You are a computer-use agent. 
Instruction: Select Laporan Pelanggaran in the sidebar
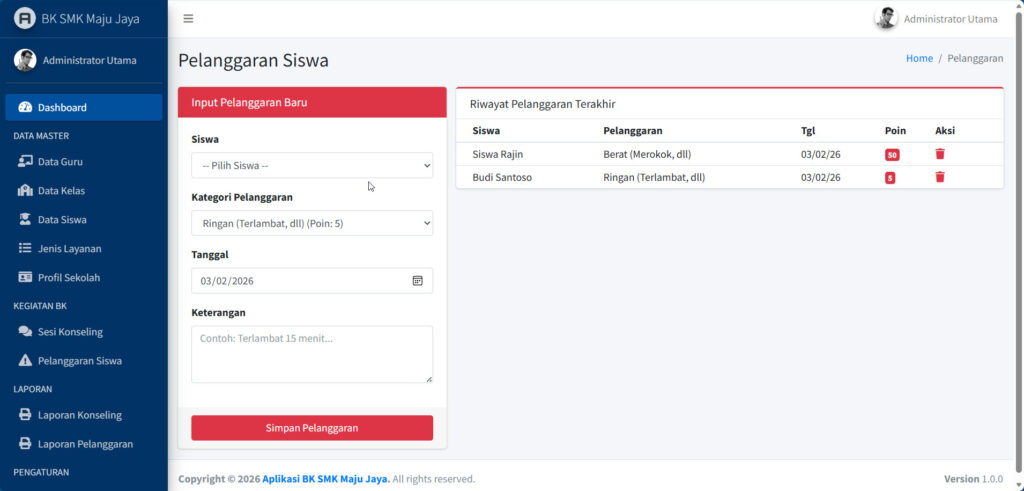tap(84, 443)
